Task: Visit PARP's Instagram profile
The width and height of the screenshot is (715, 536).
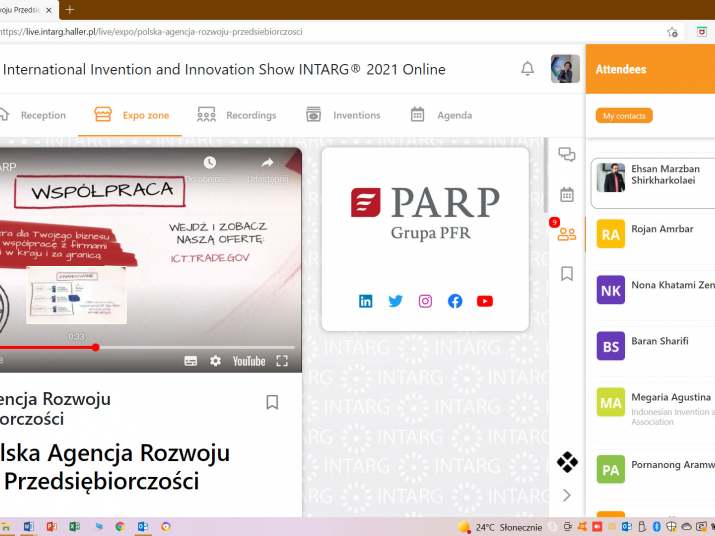Action: tap(425, 301)
